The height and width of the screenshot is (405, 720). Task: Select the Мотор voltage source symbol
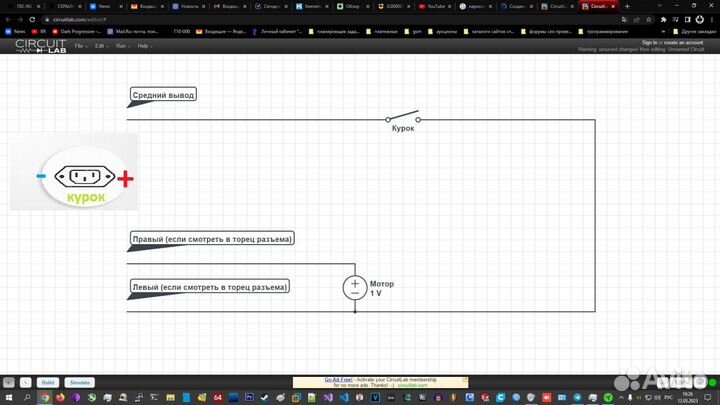354,288
